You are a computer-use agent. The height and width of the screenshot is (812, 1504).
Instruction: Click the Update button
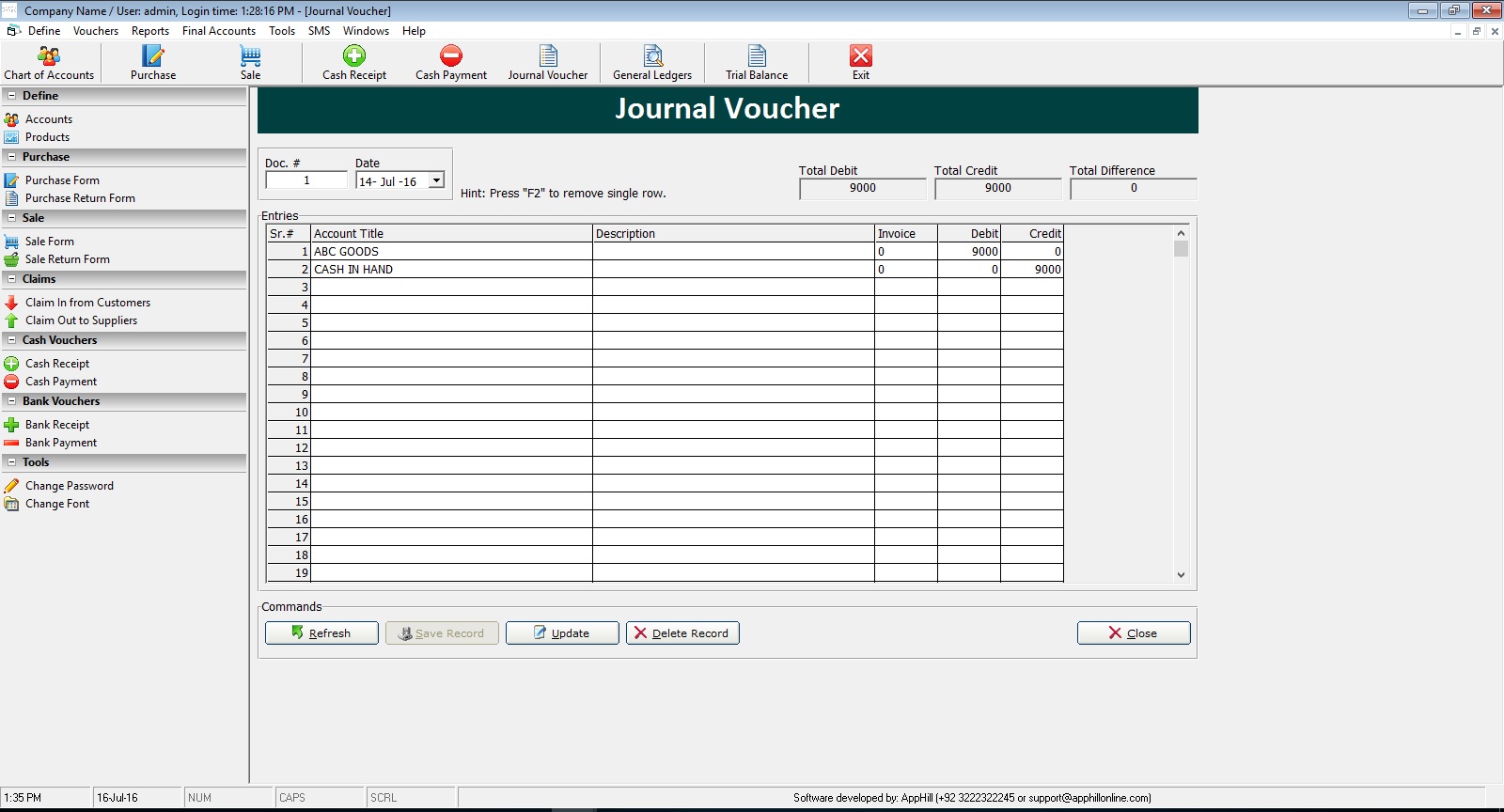(562, 633)
